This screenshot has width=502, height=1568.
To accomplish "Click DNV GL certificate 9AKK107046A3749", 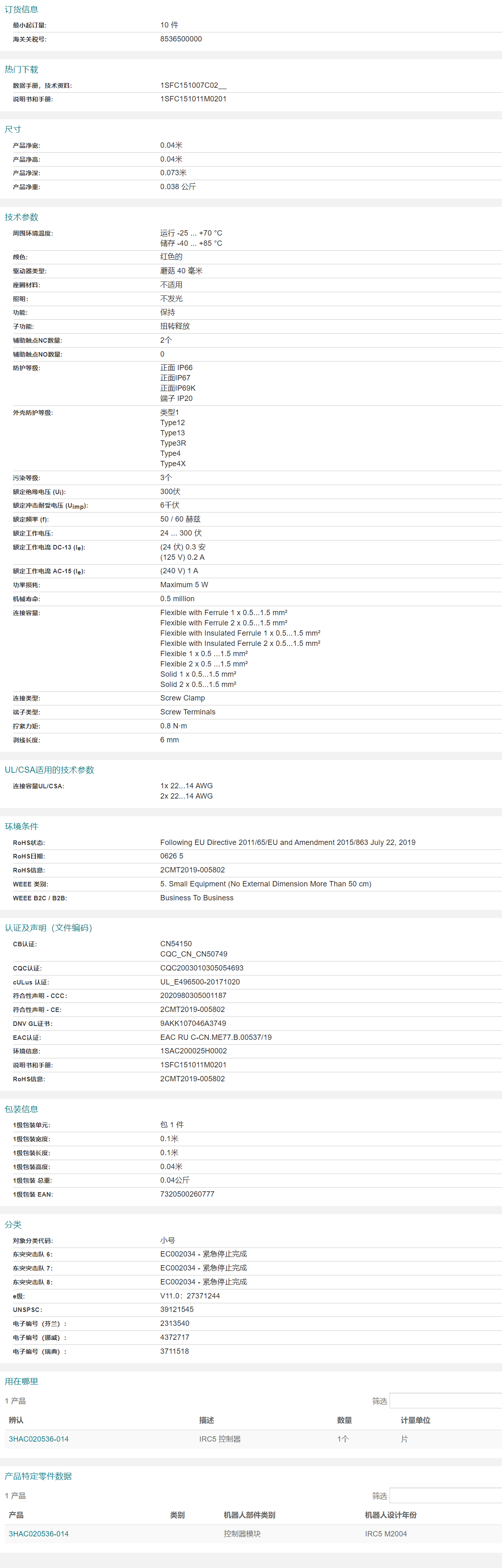I will point(193,1023).
